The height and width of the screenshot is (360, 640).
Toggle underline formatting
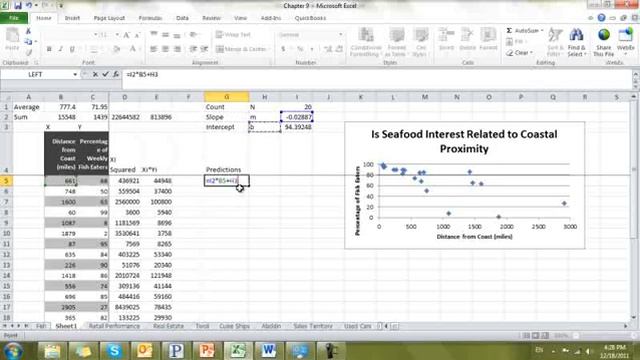[72, 49]
